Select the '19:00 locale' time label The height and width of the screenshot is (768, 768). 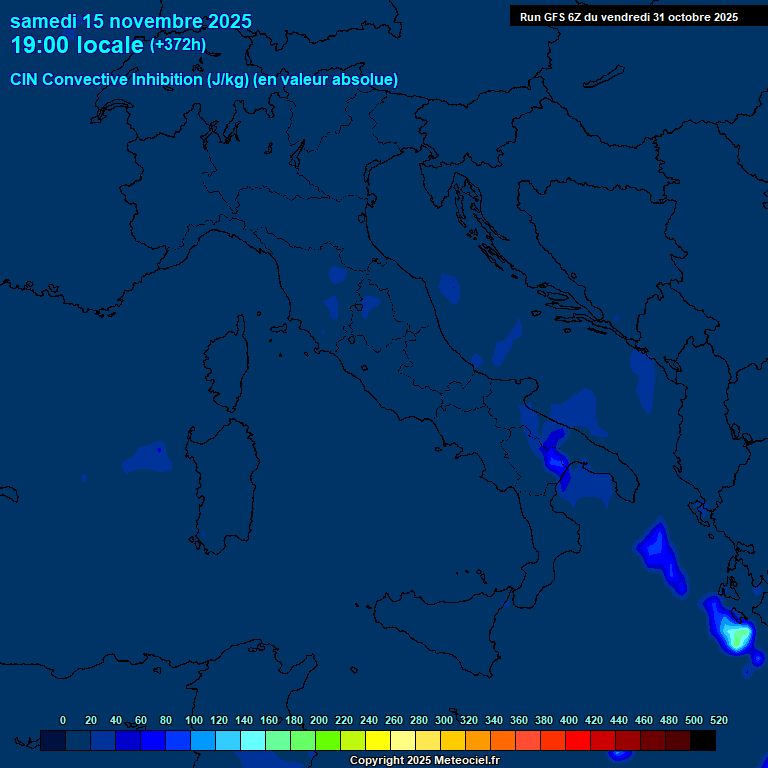(x=77, y=46)
